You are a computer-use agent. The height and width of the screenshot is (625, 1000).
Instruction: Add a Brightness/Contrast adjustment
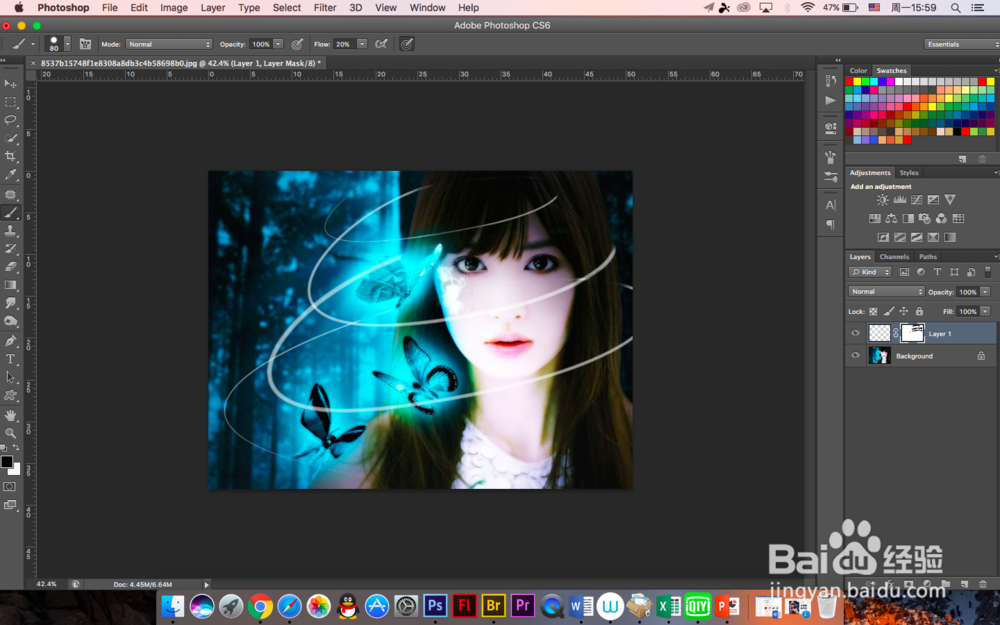[x=882, y=200]
